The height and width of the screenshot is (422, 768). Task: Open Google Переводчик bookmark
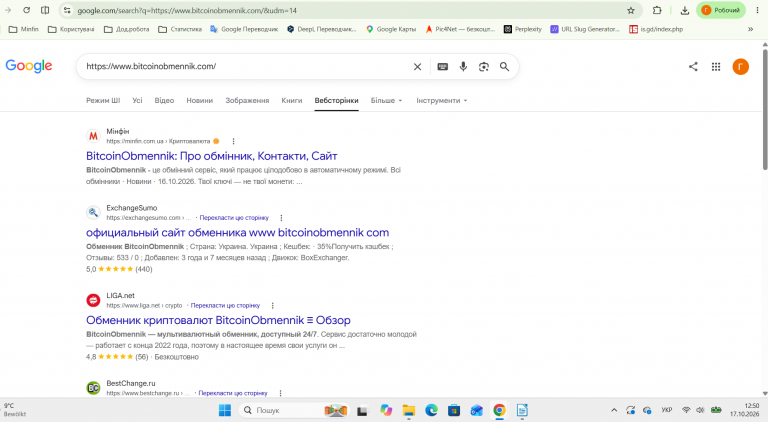point(244,29)
